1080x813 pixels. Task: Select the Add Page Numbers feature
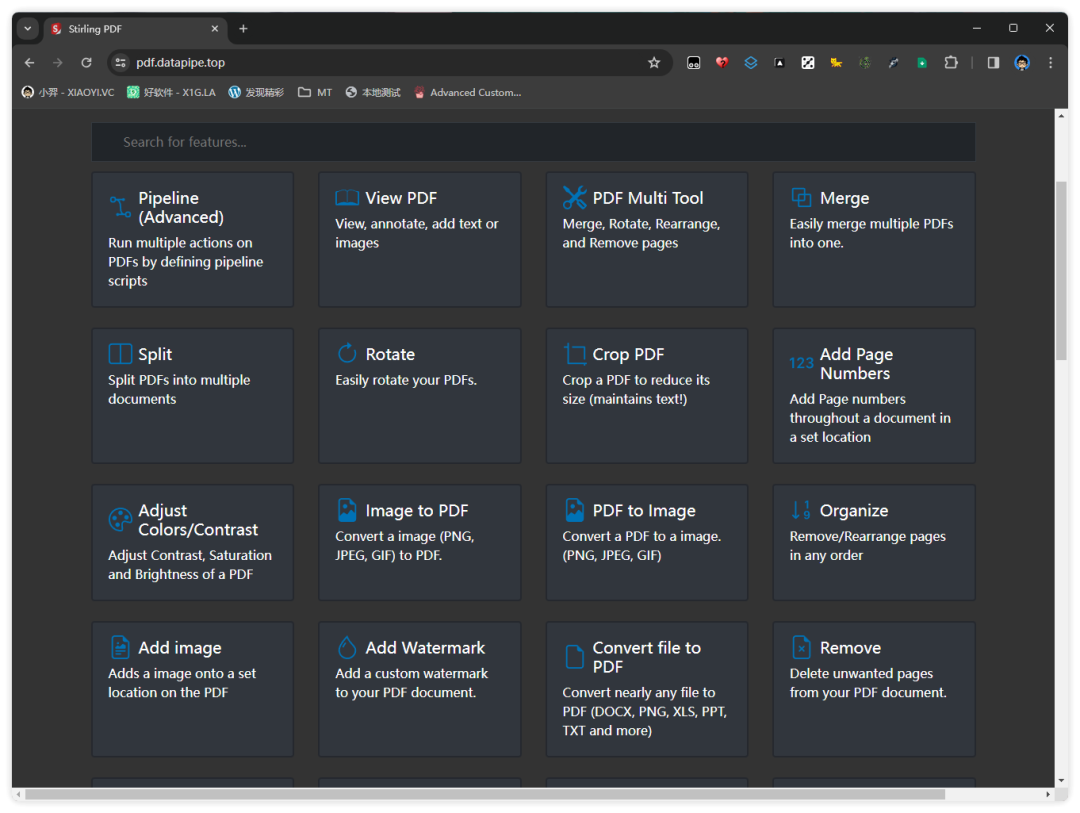[x=873, y=395]
